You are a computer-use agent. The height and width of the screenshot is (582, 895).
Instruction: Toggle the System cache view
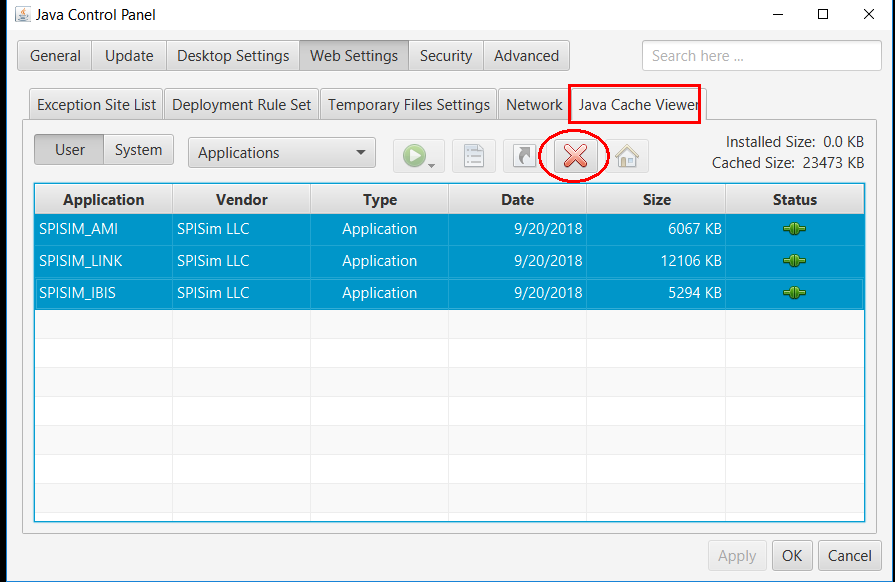[138, 150]
